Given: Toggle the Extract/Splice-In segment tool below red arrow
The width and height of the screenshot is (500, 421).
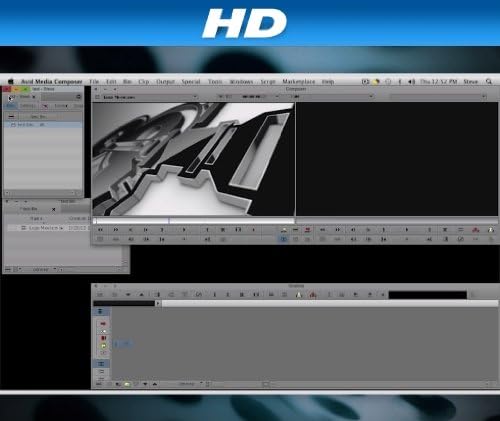Looking at the screenshot, I should [103, 331].
